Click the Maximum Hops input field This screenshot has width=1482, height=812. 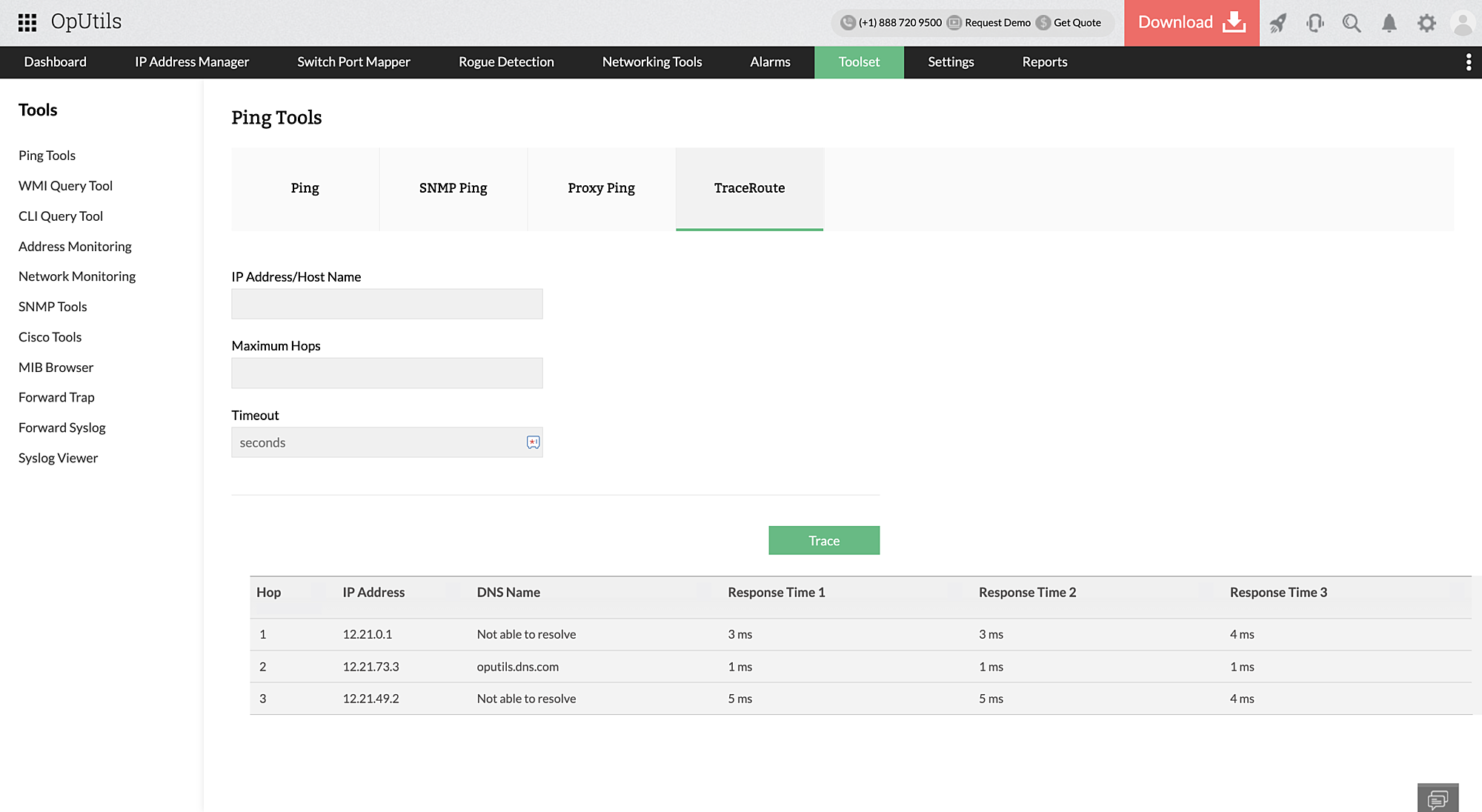[387, 373]
